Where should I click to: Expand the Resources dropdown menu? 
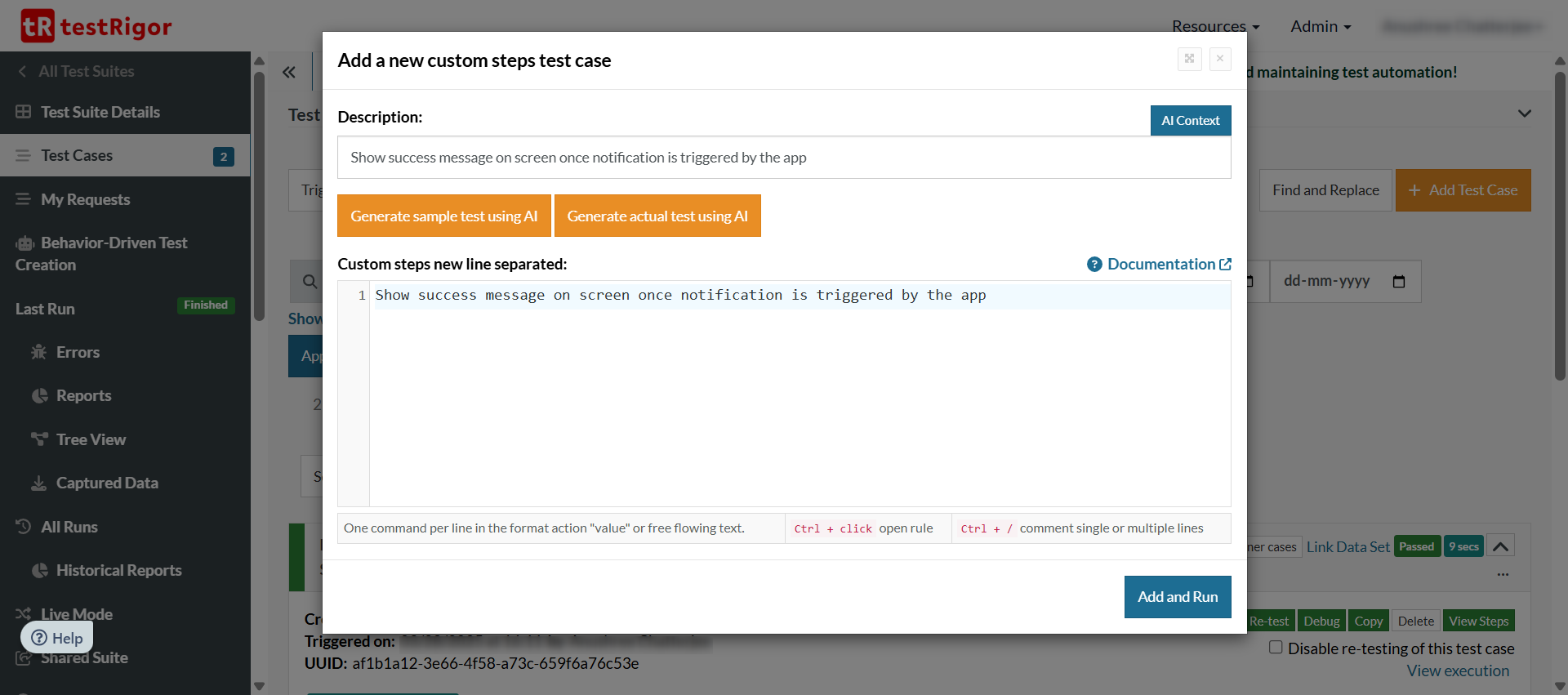click(1215, 26)
